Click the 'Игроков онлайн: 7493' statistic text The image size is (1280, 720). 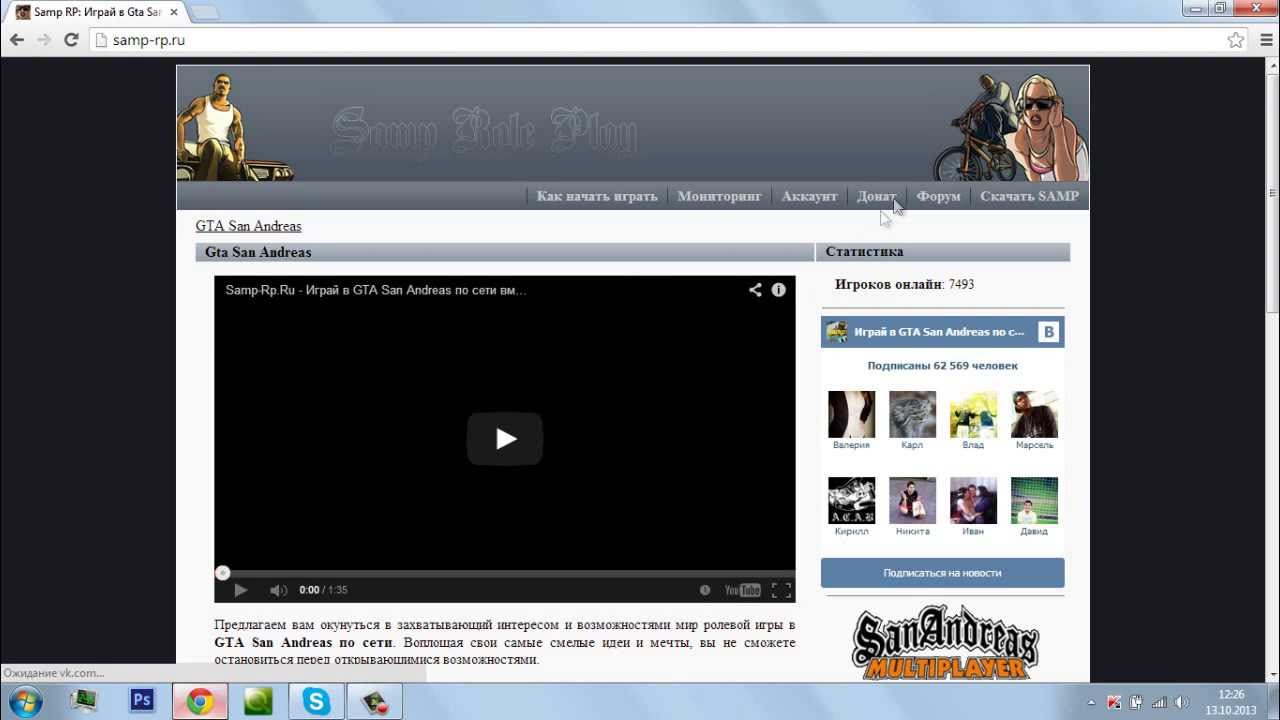click(904, 284)
